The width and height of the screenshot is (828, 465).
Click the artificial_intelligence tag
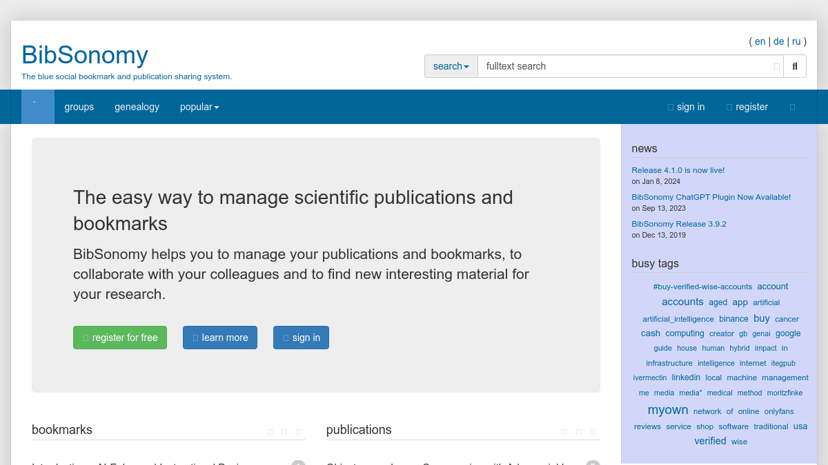(x=678, y=319)
